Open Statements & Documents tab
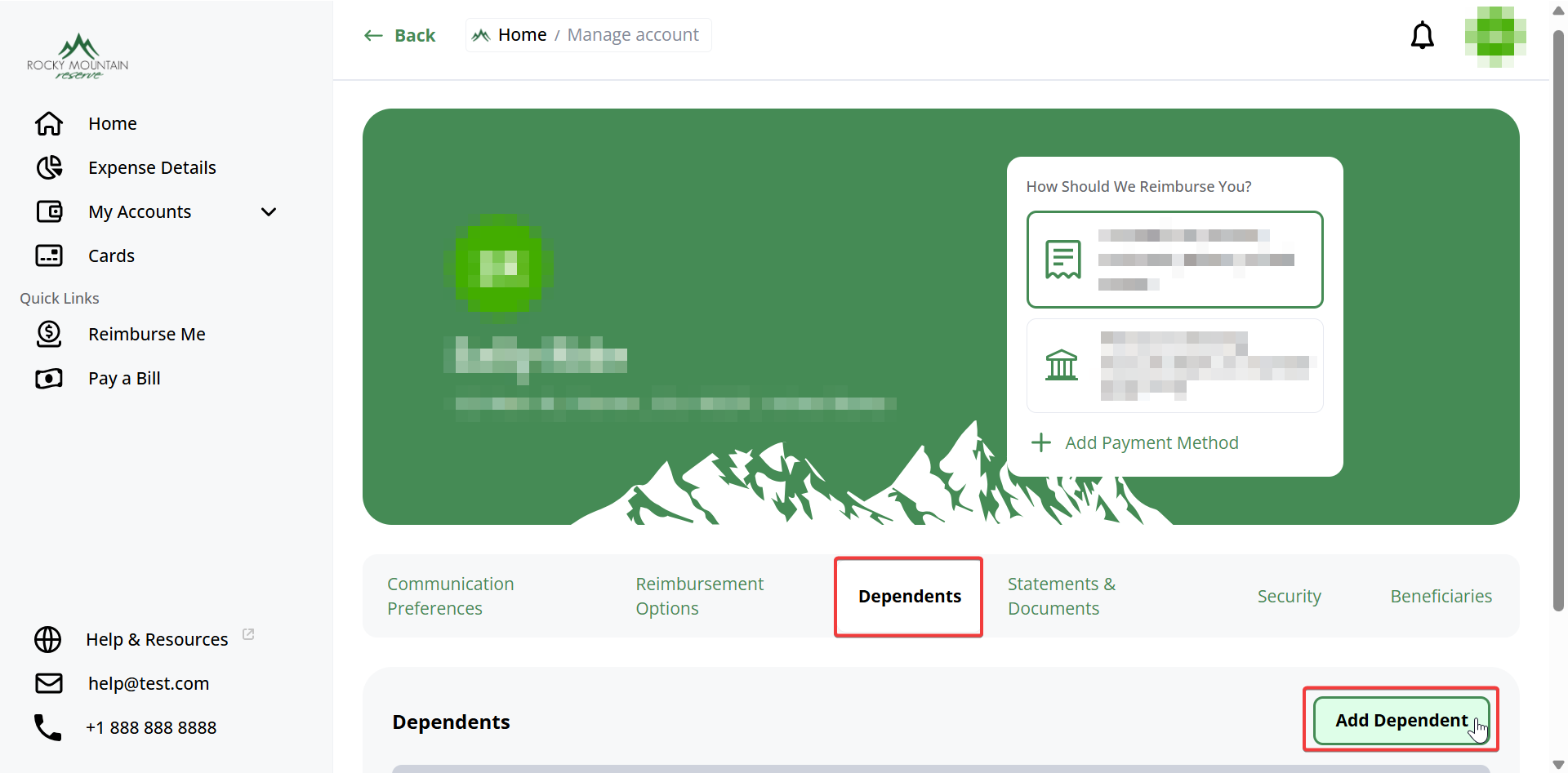 1062,596
